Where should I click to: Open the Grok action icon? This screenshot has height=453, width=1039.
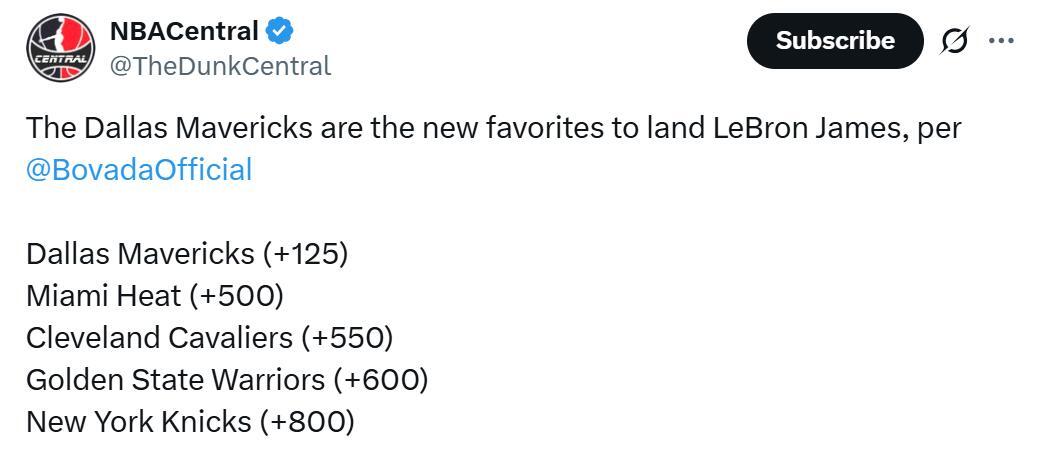(955, 41)
